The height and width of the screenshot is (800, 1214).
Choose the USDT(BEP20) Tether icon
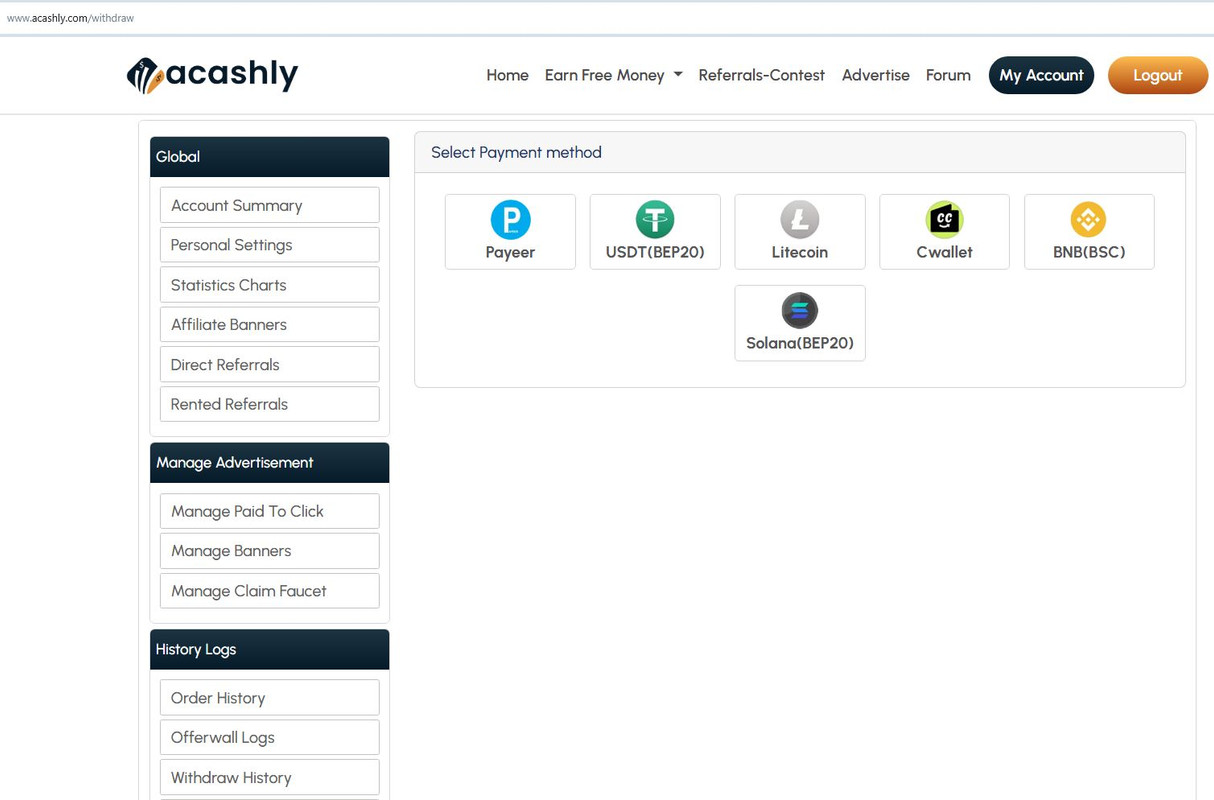655,220
